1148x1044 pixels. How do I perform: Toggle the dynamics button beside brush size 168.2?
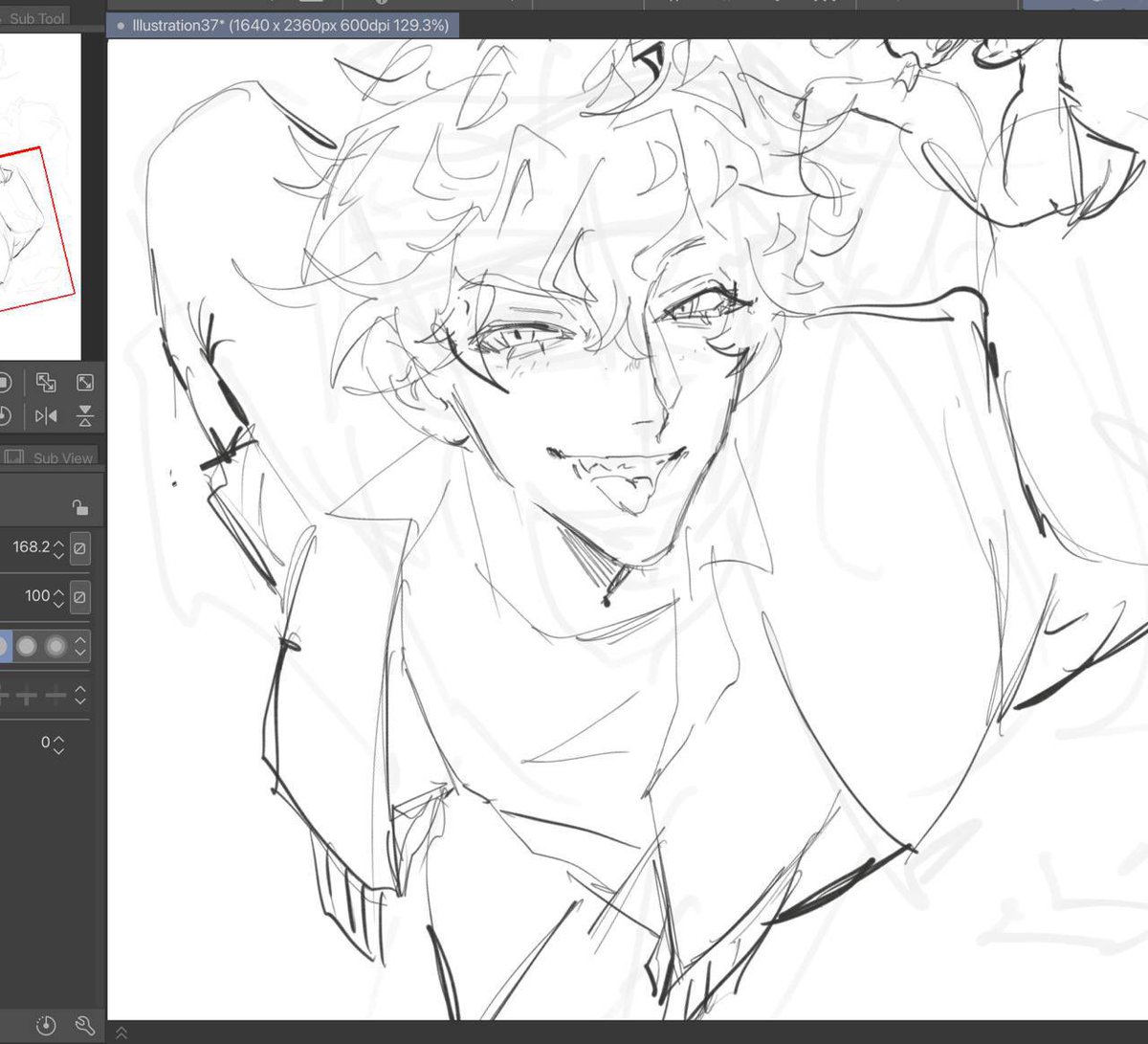pos(80,548)
